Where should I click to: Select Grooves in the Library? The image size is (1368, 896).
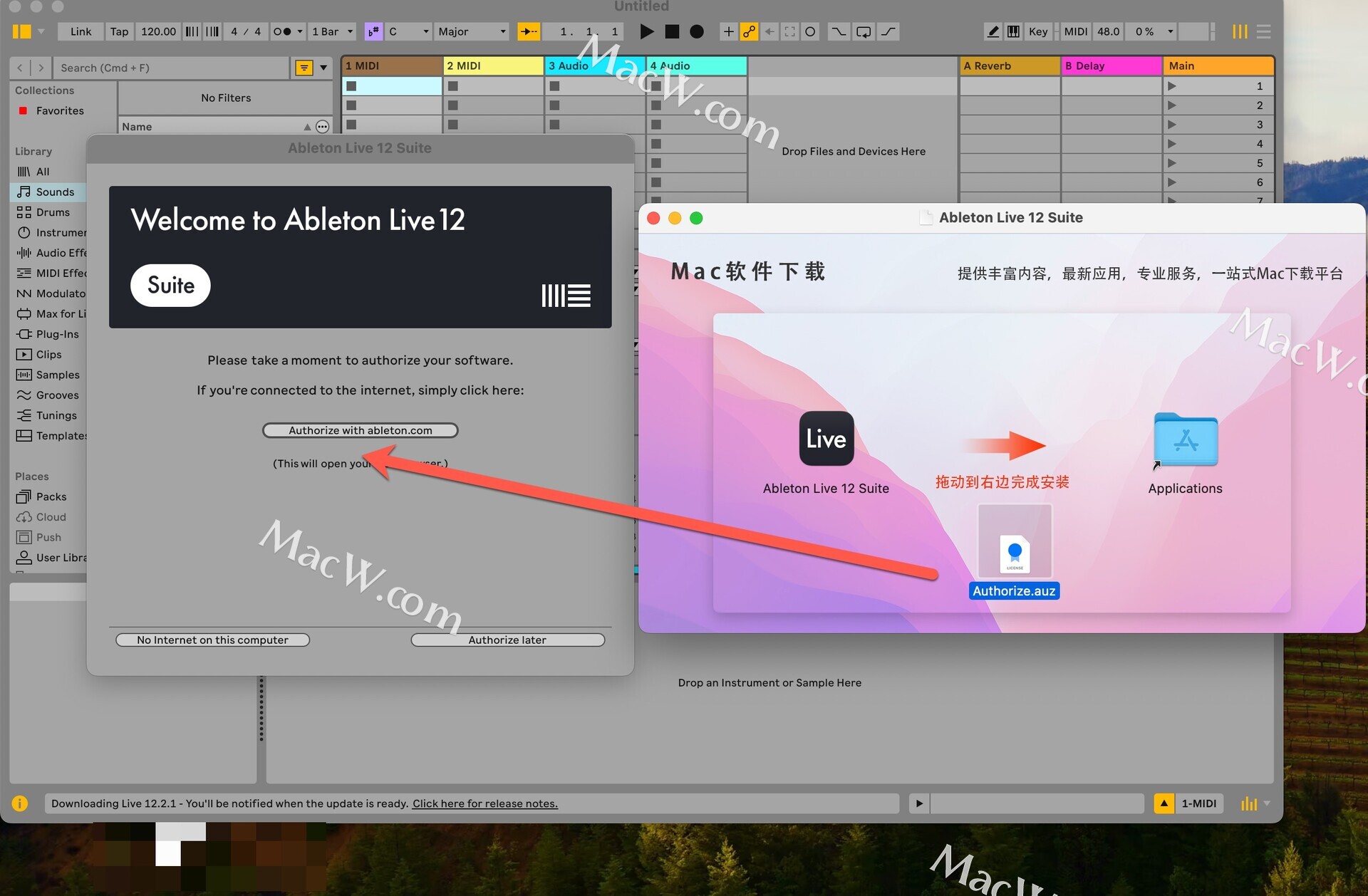(x=57, y=395)
